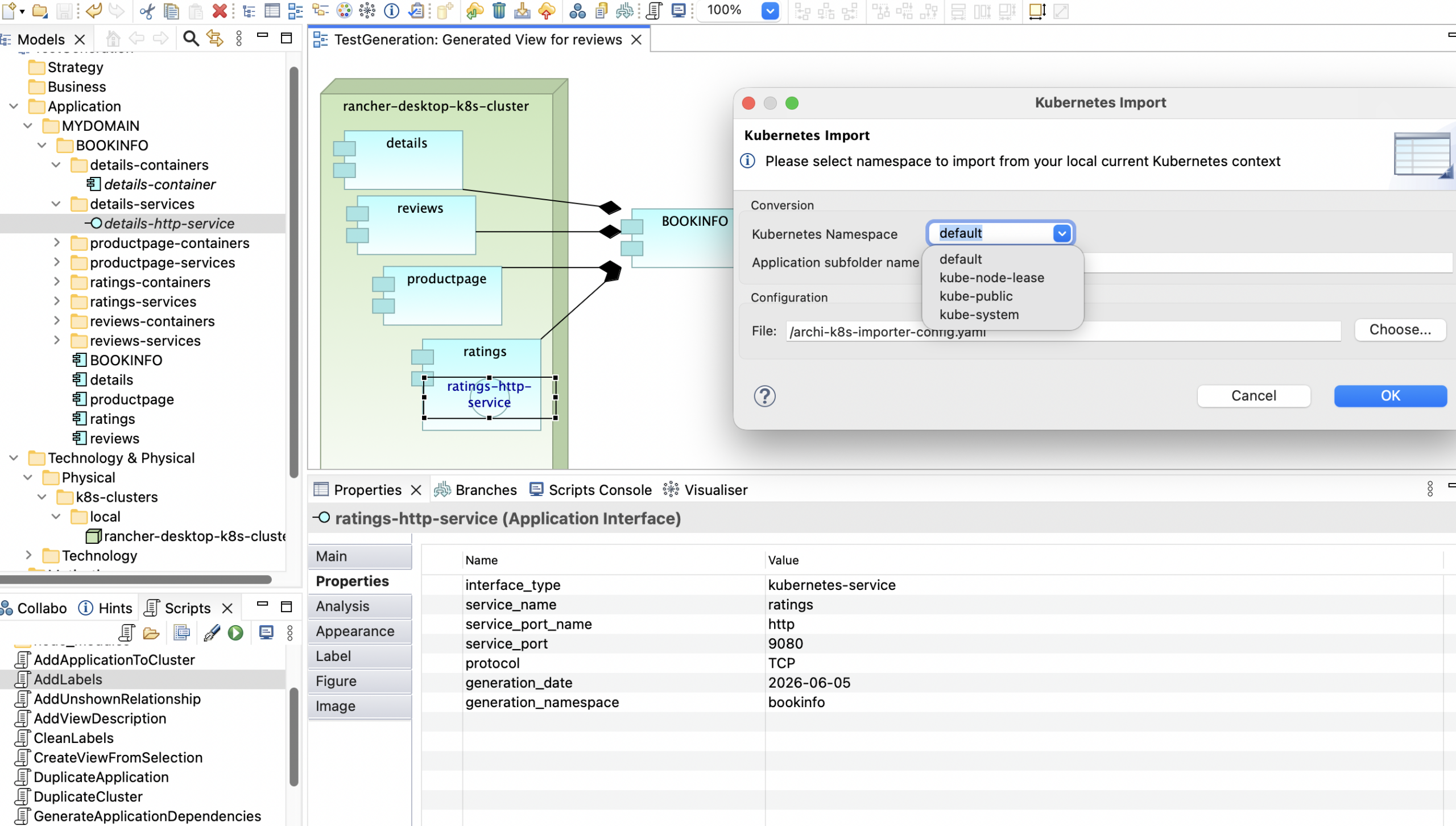Open the zoom percentage dropdown
The image size is (1456, 826).
point(770,10)
